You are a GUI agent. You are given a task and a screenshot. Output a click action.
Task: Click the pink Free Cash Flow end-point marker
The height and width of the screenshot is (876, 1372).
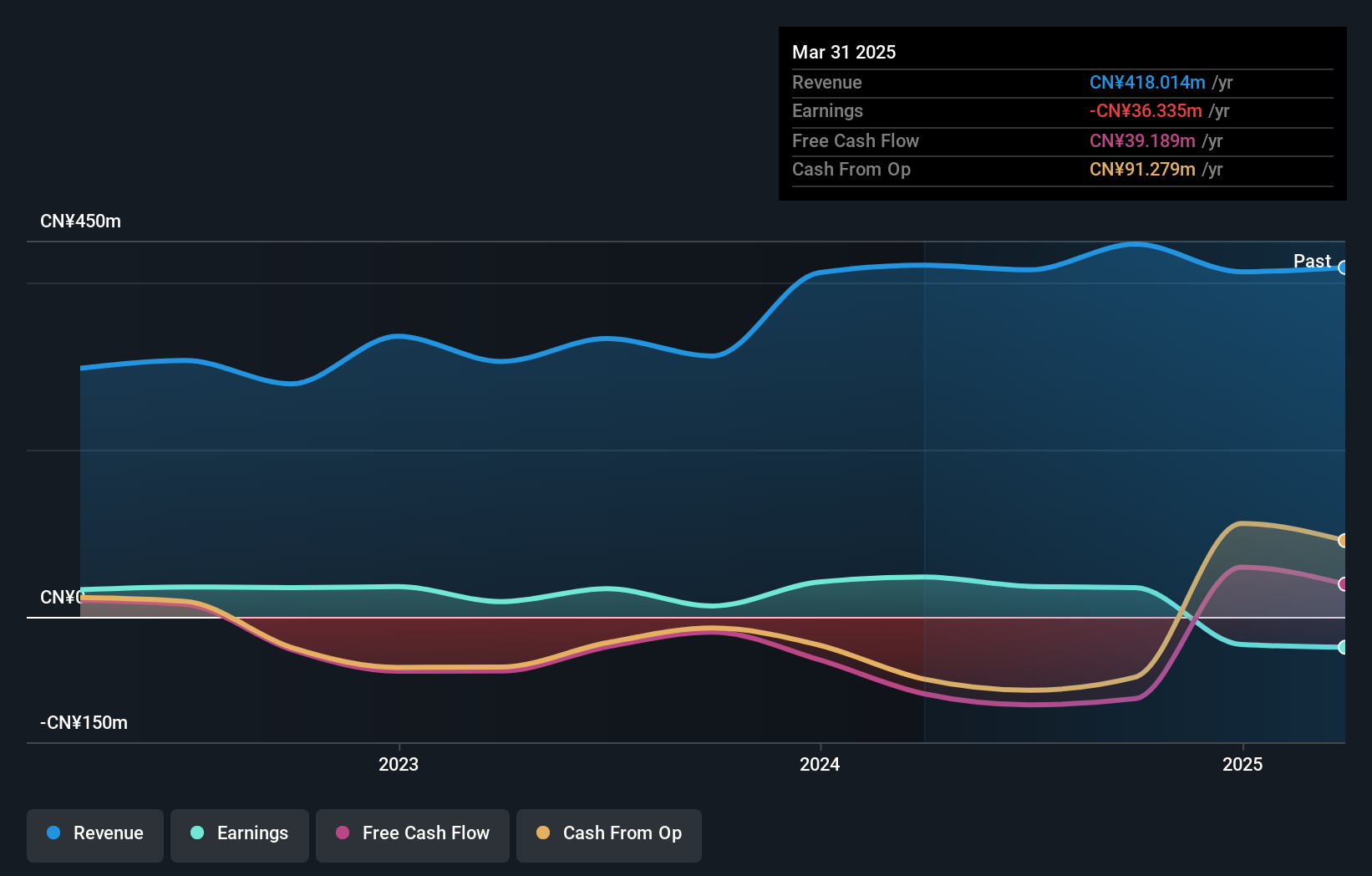coord(1343,584)
